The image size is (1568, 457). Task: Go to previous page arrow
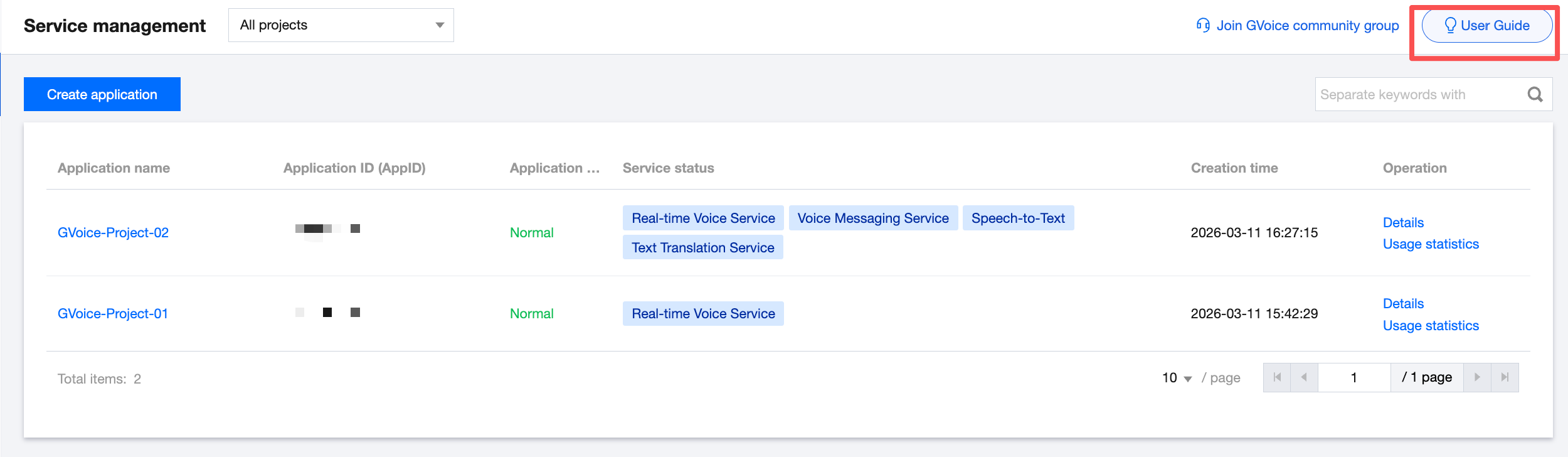(1304, 377)
